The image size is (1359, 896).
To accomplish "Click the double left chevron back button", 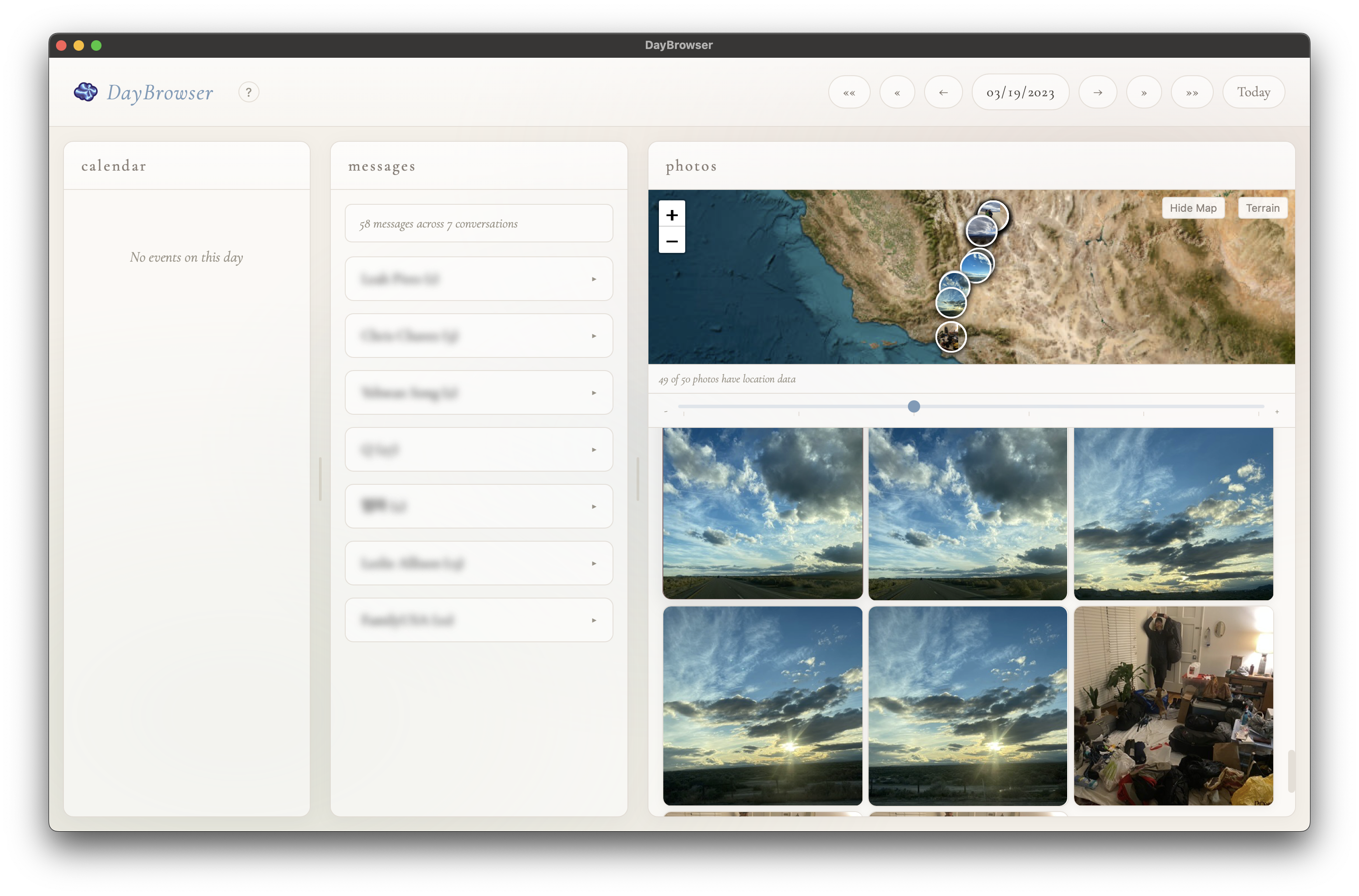I will click(x=849, y=92).
